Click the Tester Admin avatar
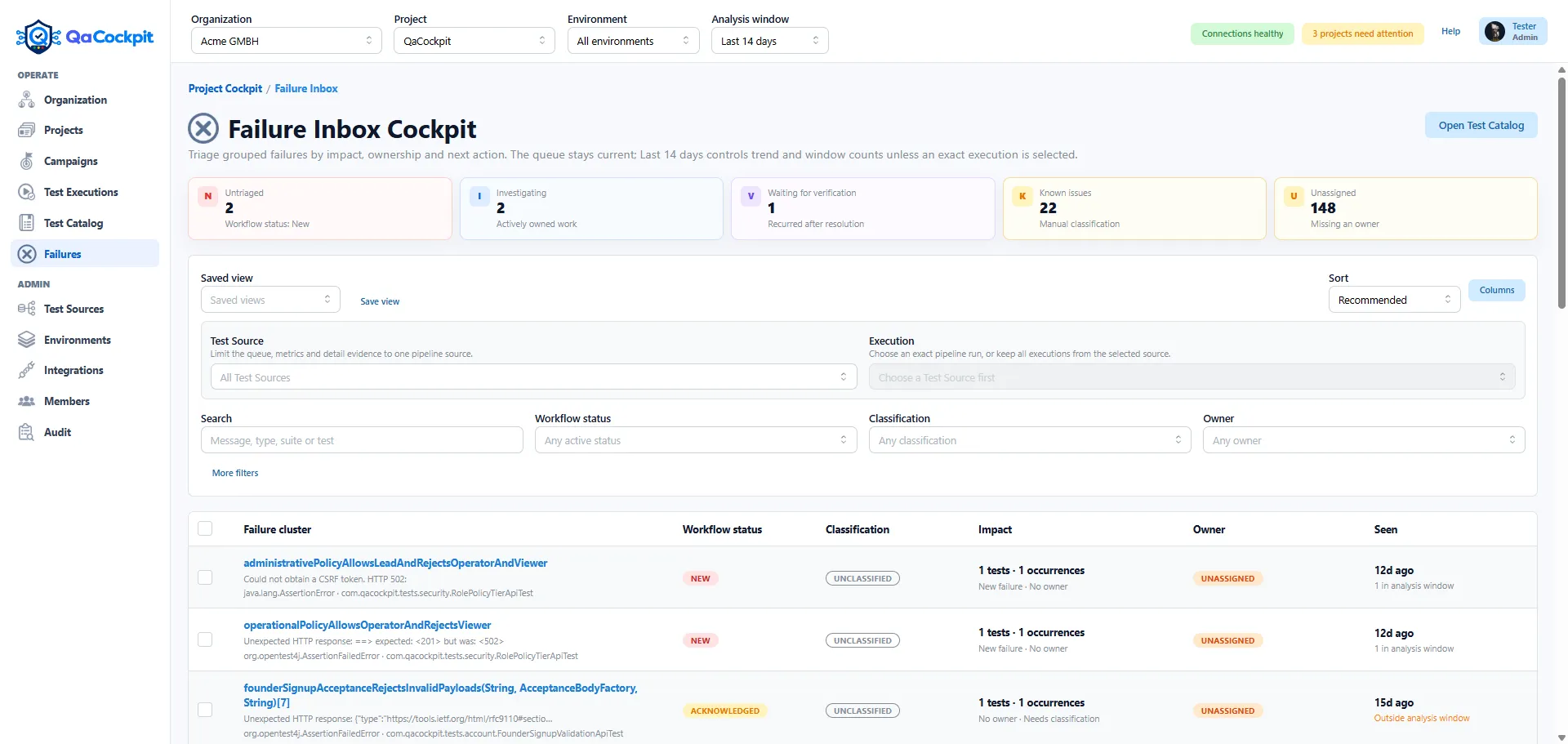 [1494, 32]
